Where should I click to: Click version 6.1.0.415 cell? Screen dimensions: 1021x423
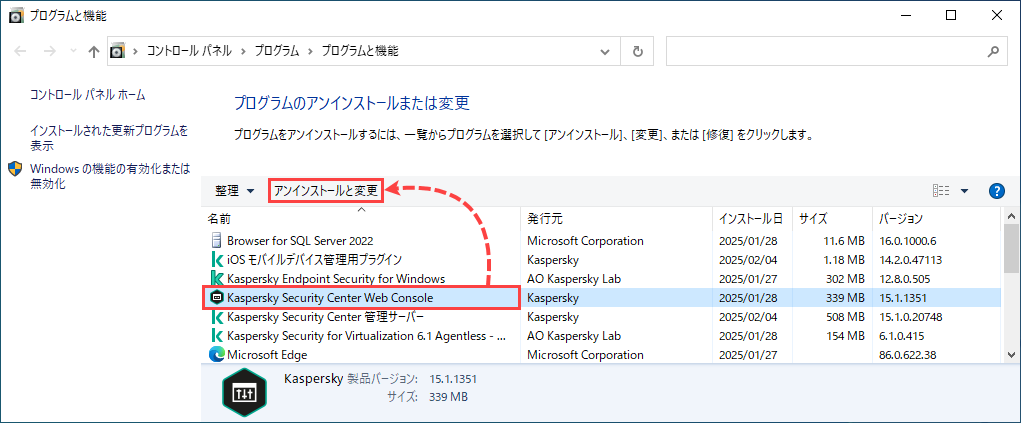point(901,336)
